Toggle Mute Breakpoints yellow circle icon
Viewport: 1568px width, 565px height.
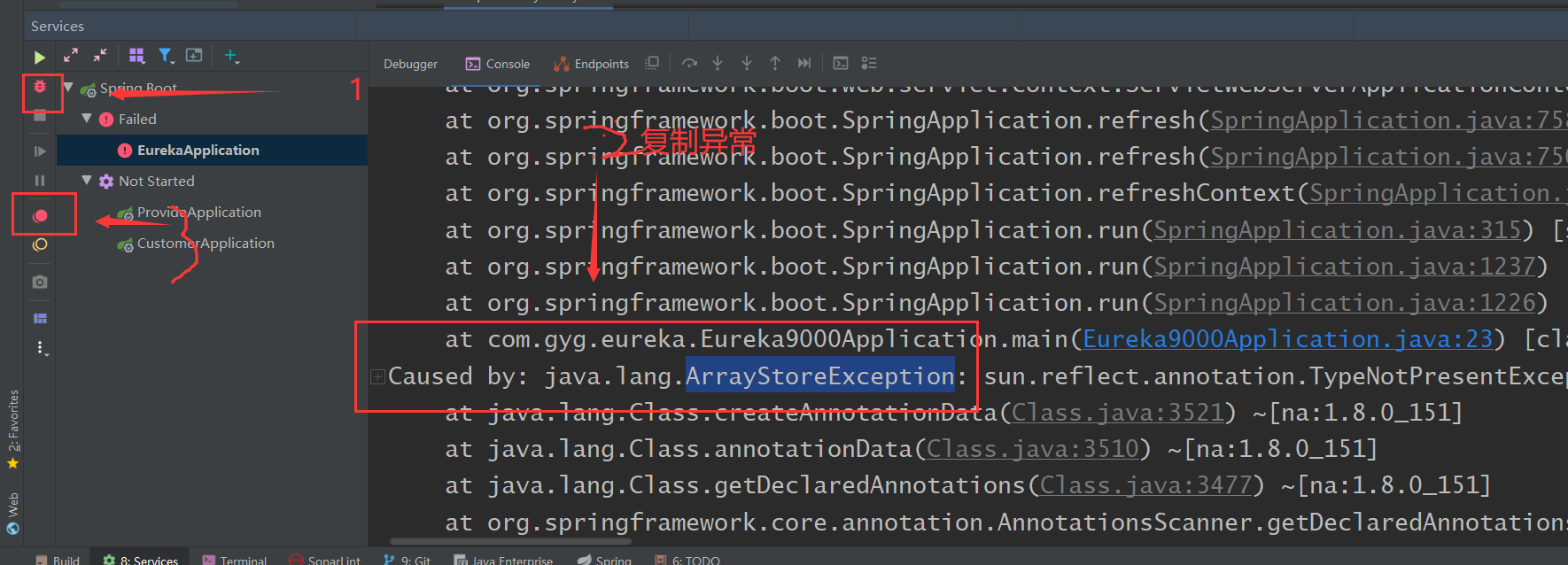pyautogui.click(x=40, y=245)
